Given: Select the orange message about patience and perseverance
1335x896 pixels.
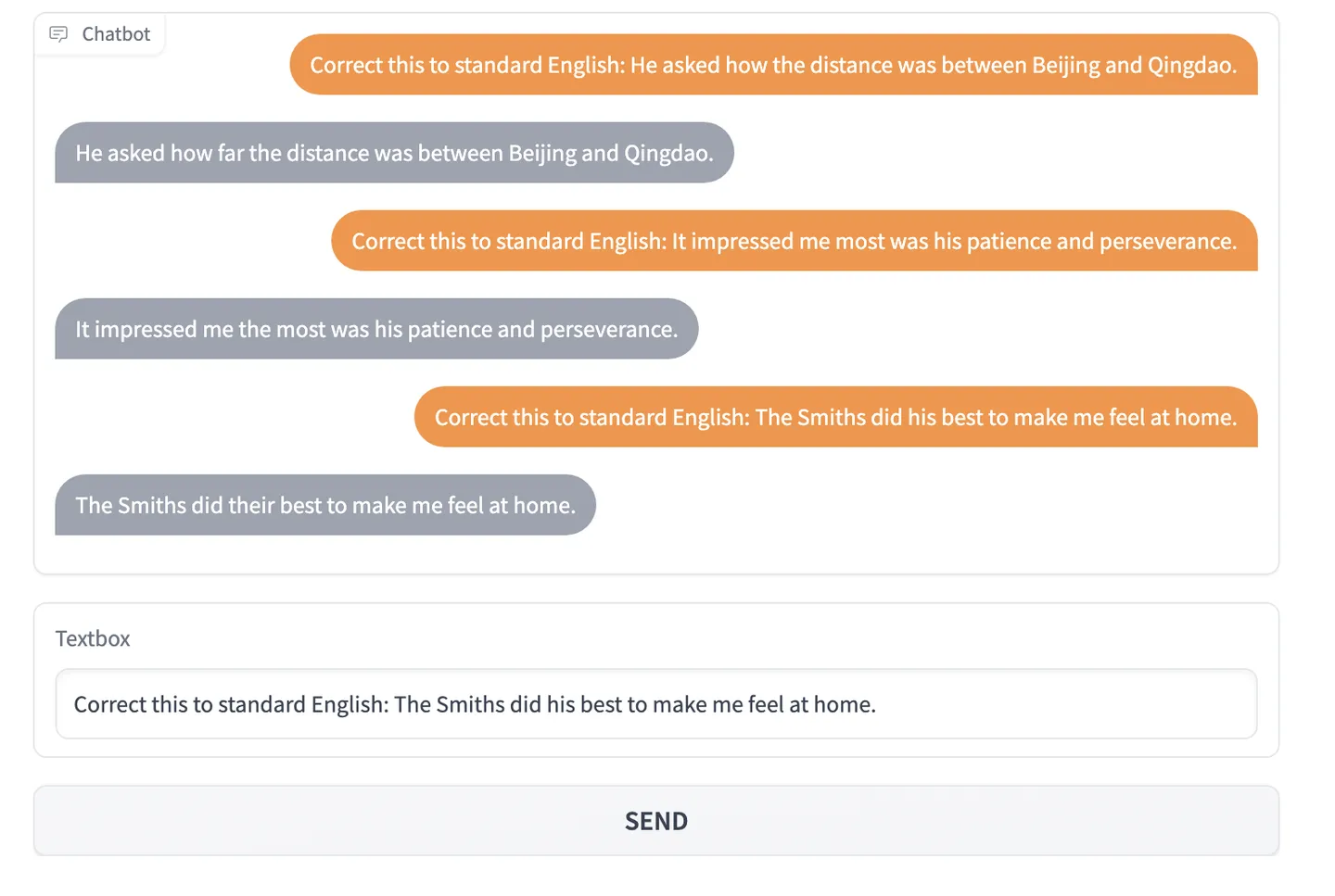Looking at the screenshot, I should point(794,241).
